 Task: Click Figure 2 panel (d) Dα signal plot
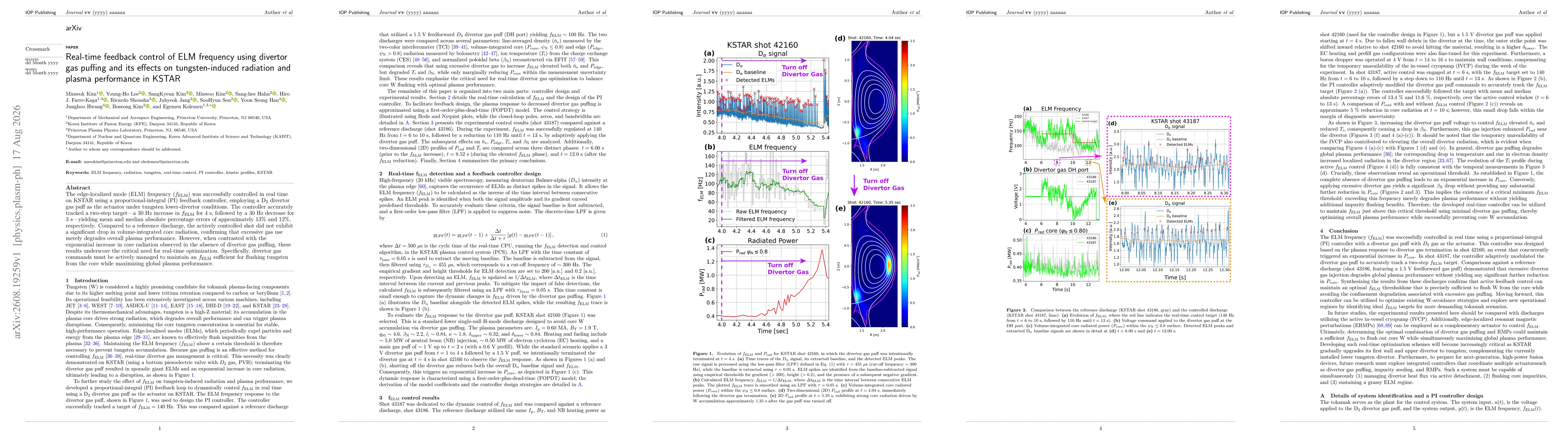(x=1175, y=160)
